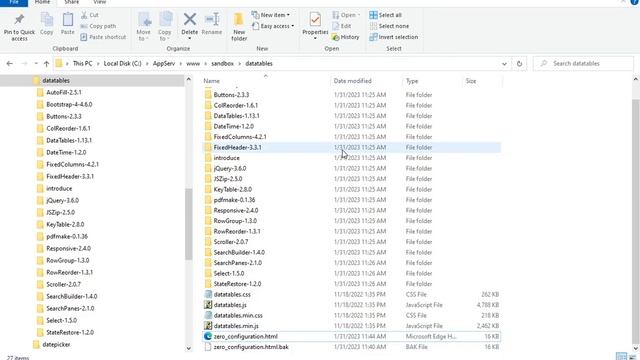
Task: Expand the Properties dropdown arrow
Action: pos(315,38)
